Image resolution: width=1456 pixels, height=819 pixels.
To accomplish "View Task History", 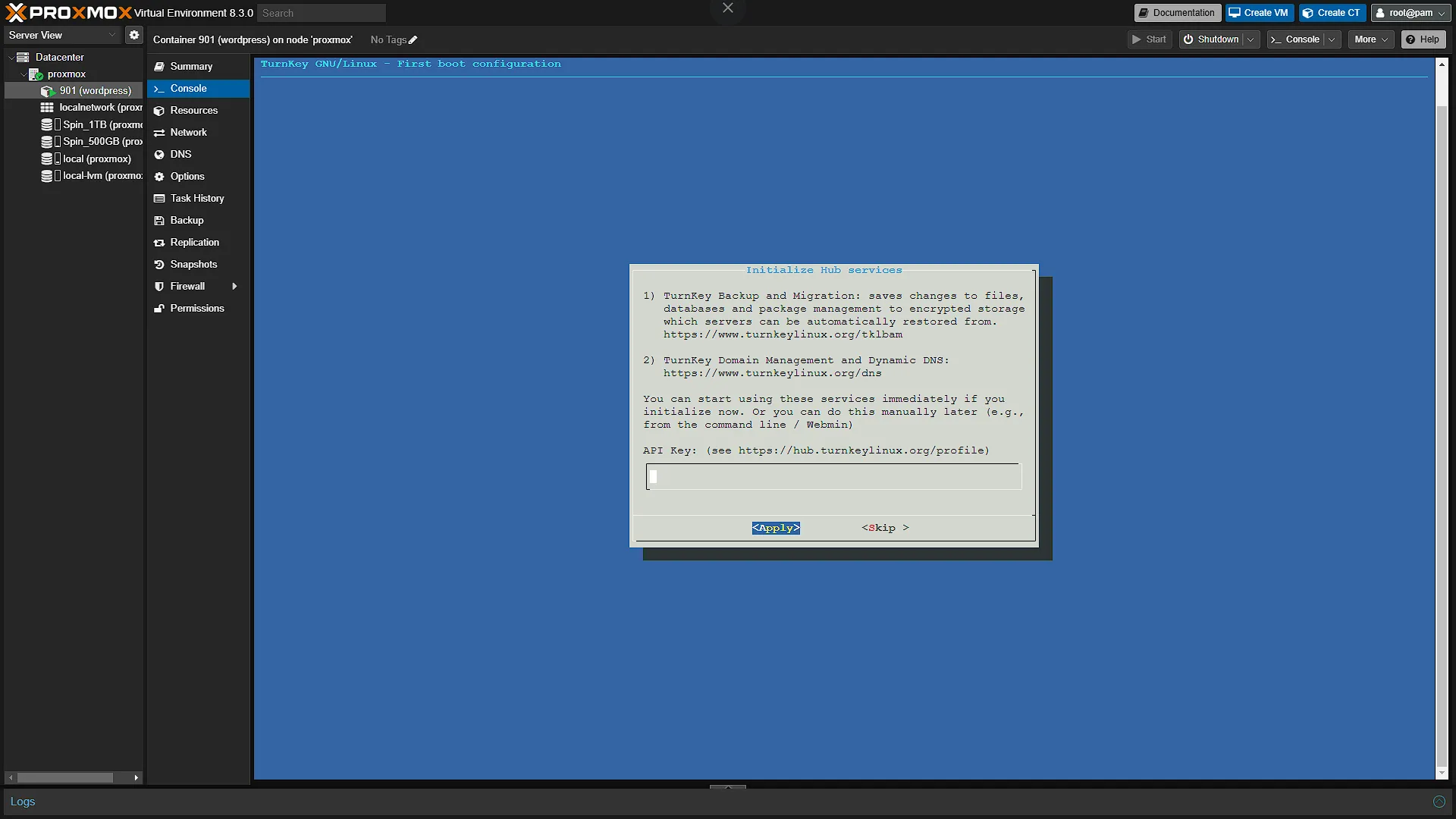I will tap(198, 198).
